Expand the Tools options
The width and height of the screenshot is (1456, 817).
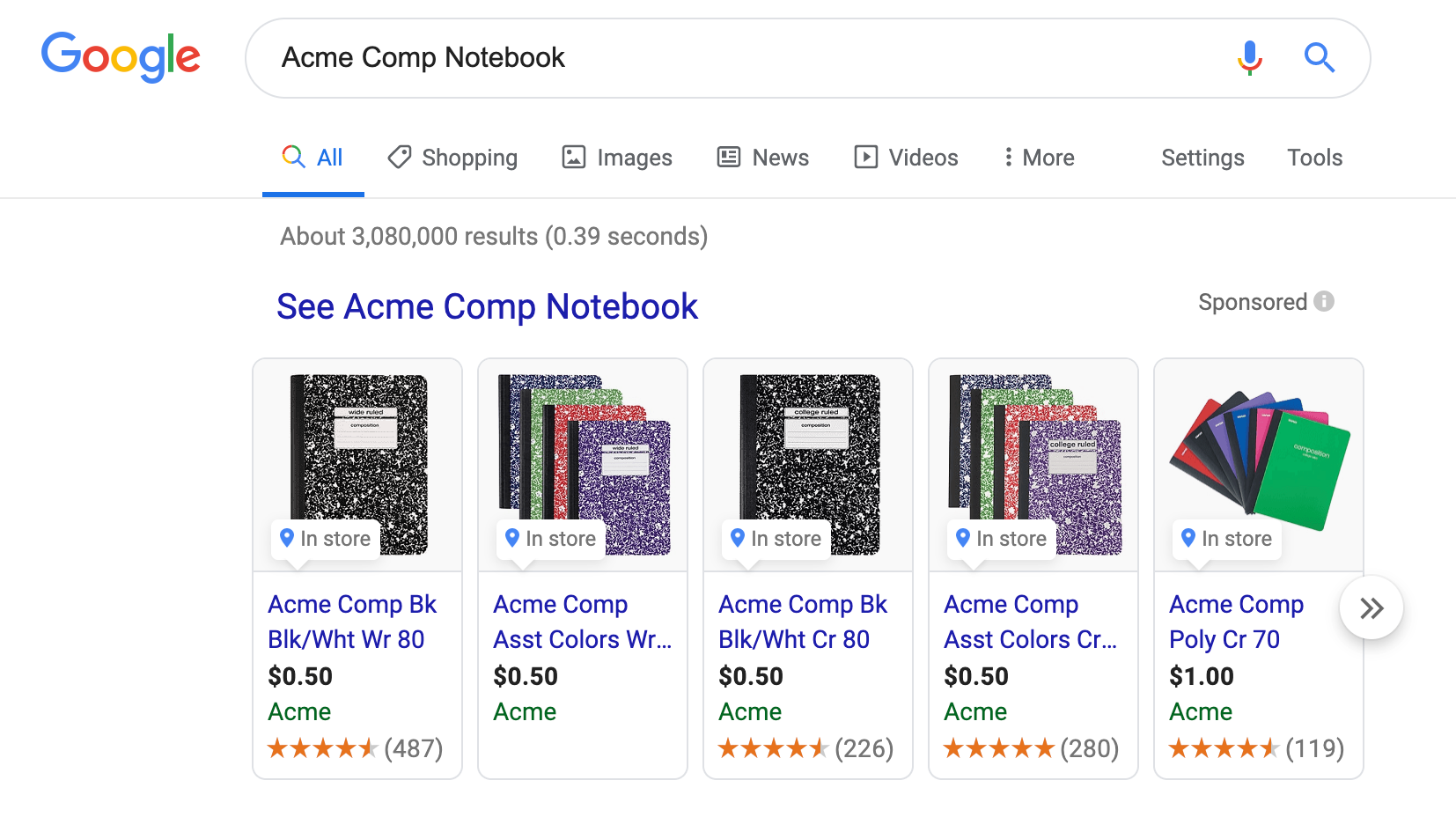point(1314,158)
